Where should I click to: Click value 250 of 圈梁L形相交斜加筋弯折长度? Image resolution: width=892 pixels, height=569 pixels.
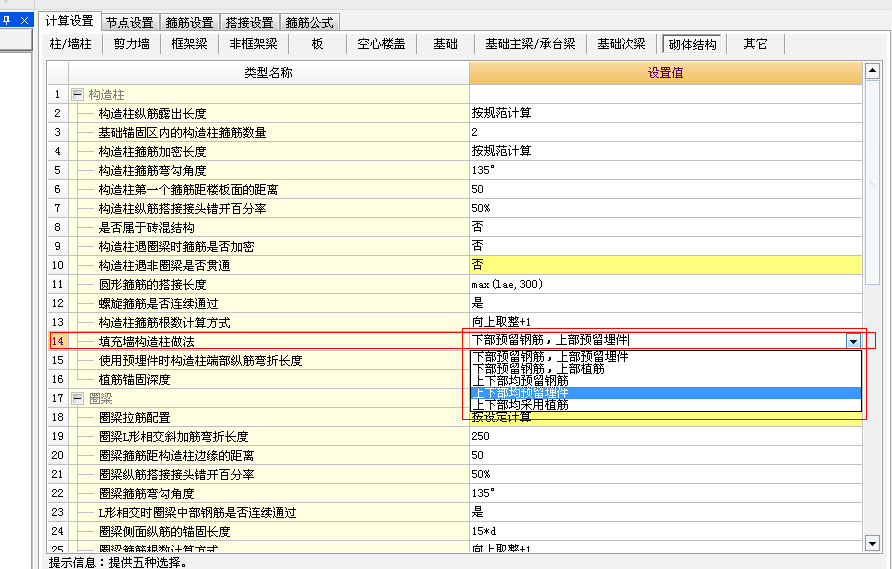click(x=666, y=436)
